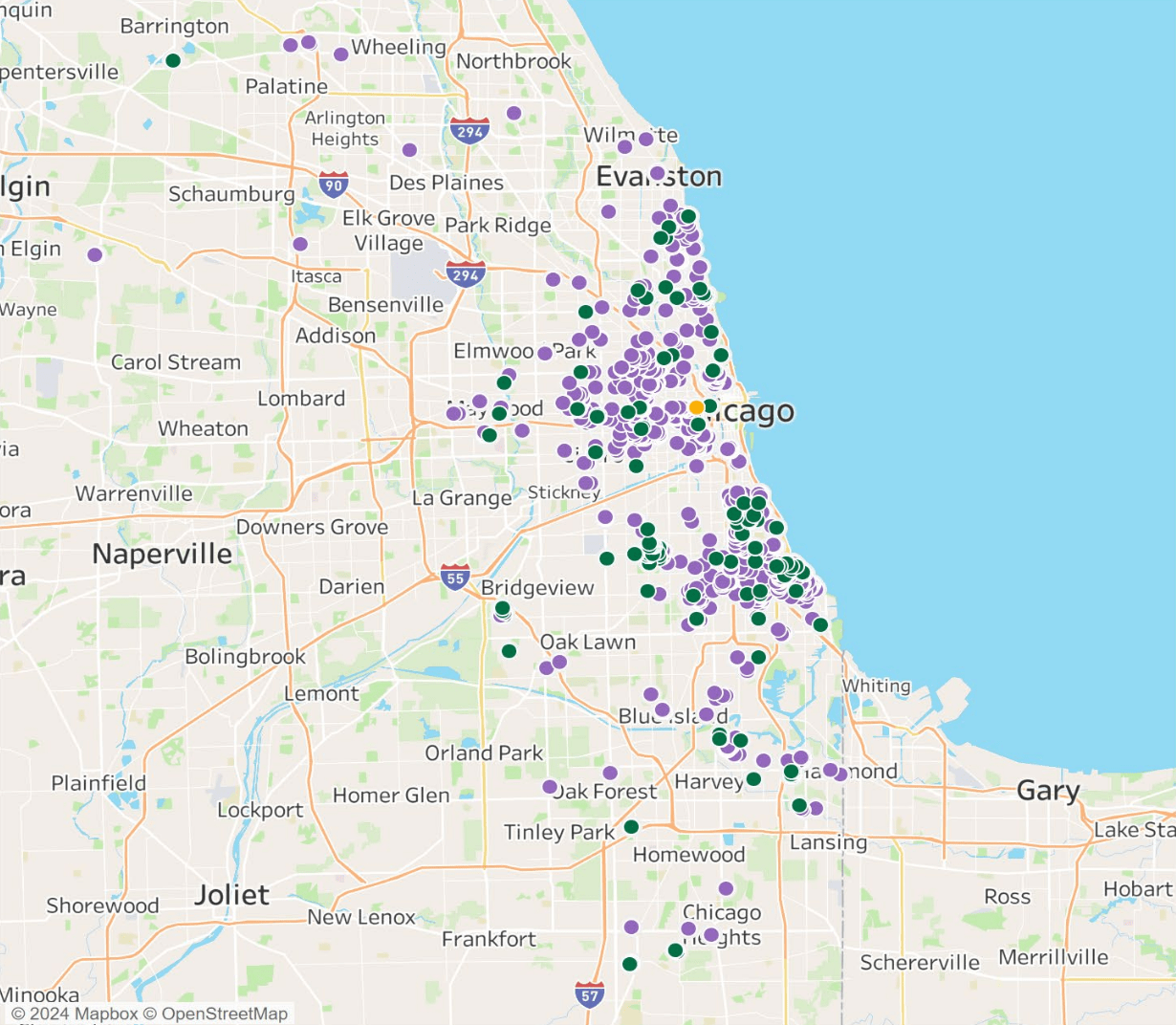Select the purple marker above Itasca
This screenshot has height=1025, width=1176.
coord(300,244)
